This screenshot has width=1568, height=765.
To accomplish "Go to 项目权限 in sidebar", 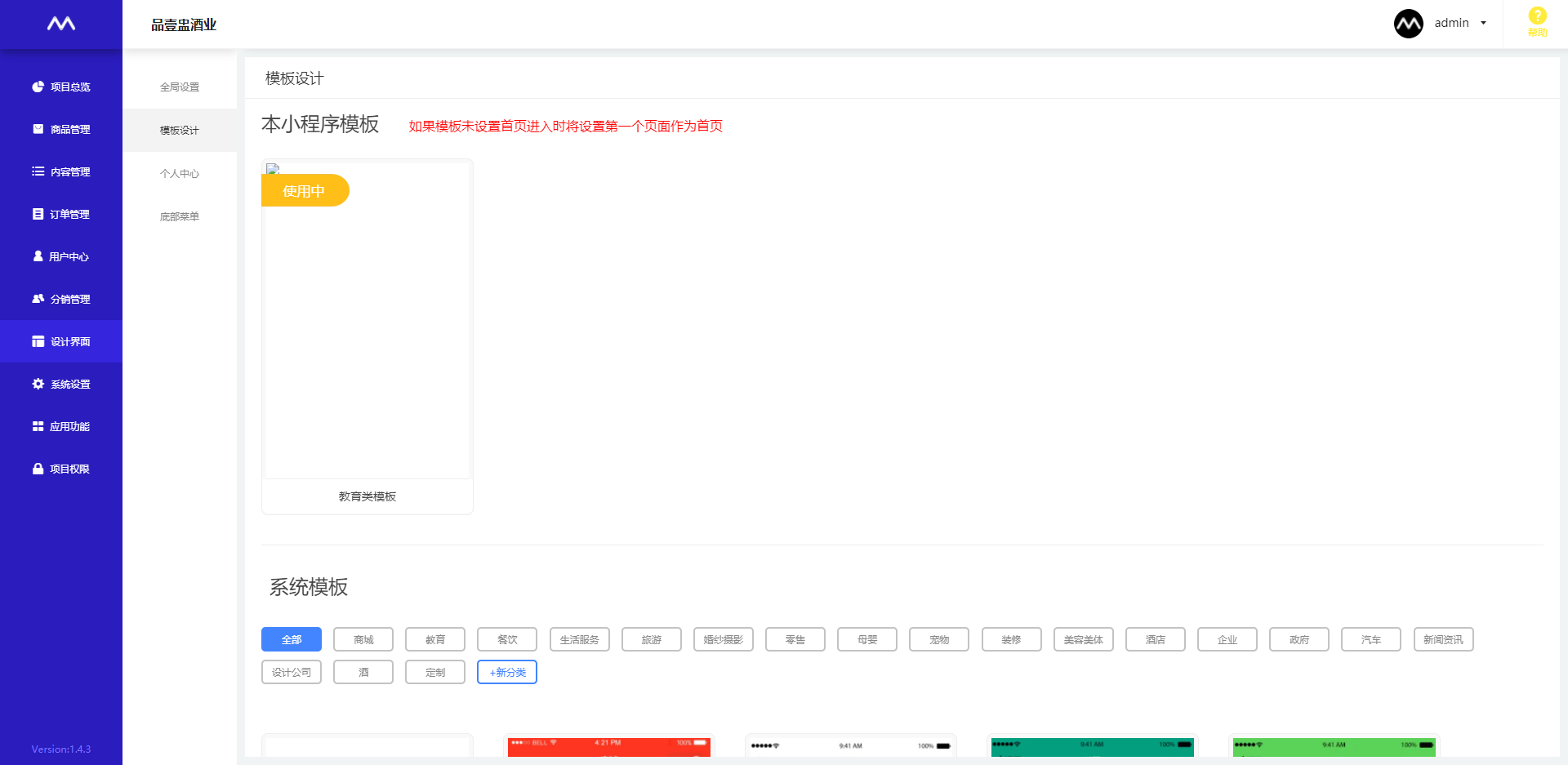I will 61,469.
